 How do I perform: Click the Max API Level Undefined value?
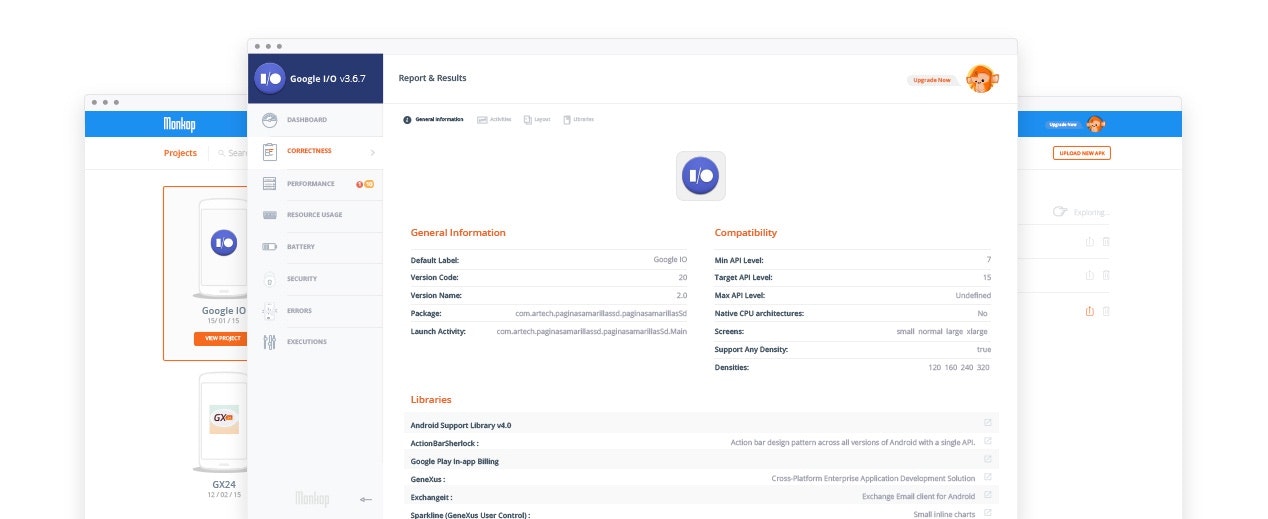[x=973, y=296]
